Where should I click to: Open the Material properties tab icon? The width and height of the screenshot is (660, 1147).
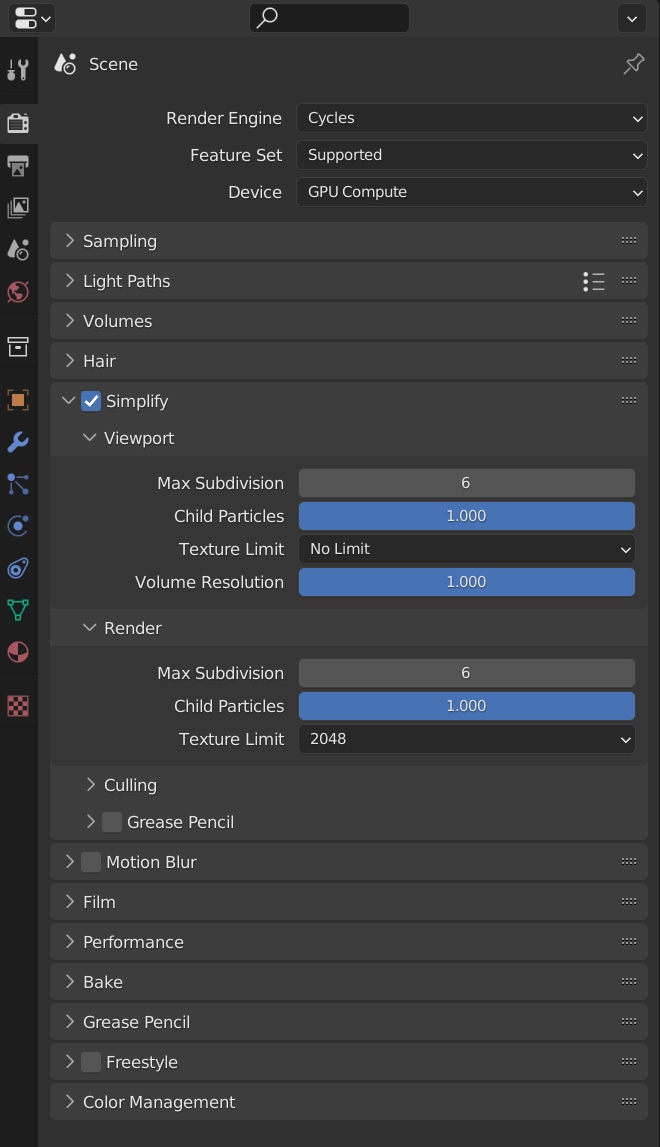coord(18,652)
